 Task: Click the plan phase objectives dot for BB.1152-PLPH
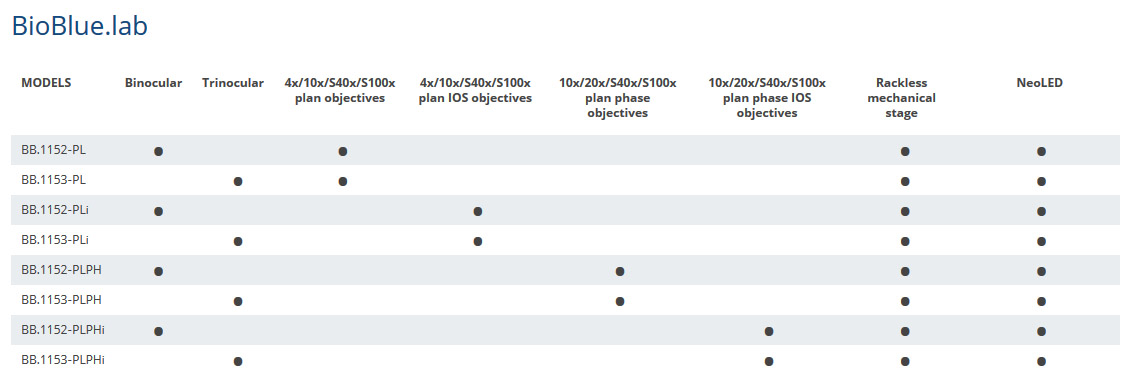(x=620, y=271)
